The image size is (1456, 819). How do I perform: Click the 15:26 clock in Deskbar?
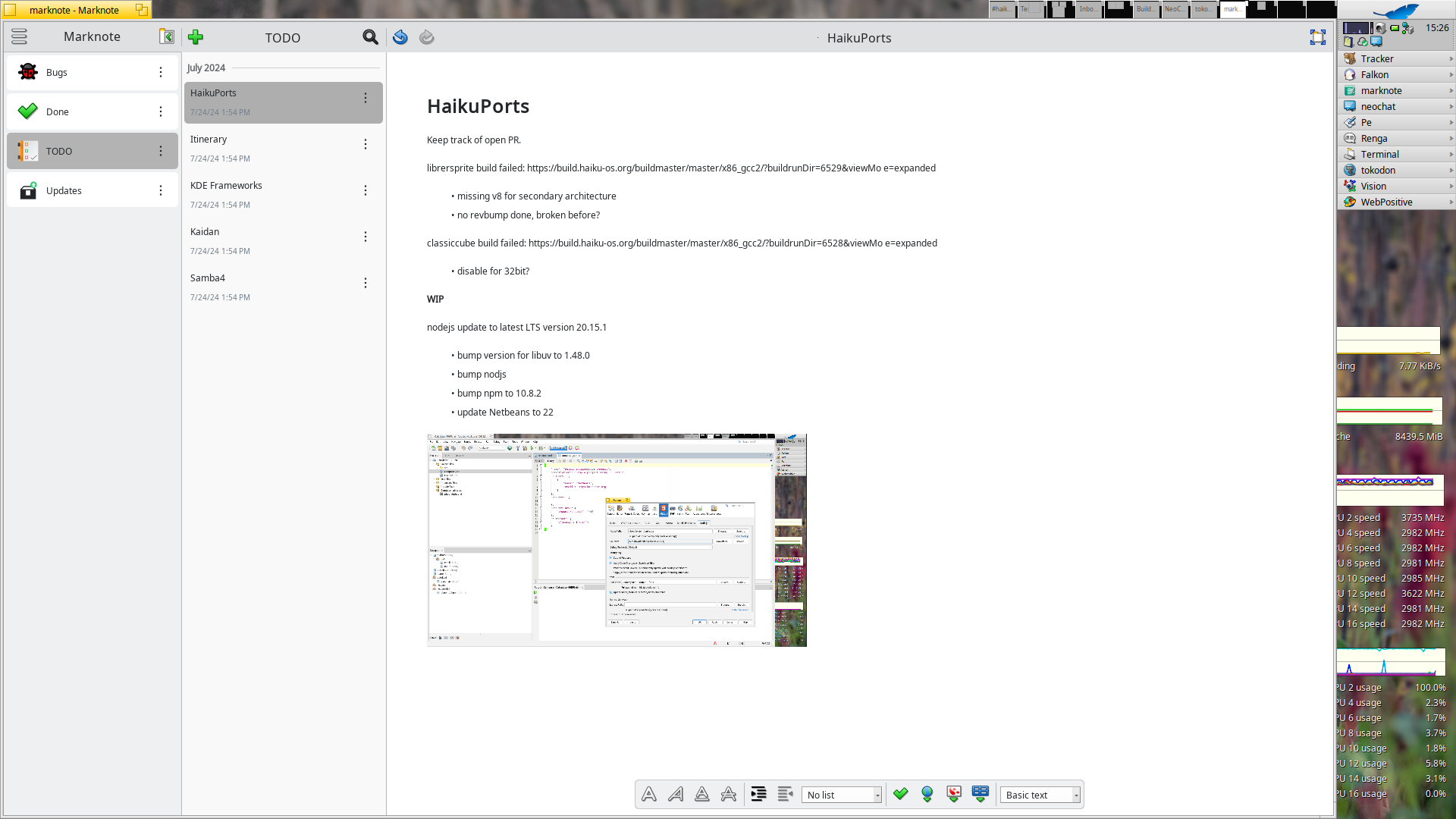pos(1437,27)
